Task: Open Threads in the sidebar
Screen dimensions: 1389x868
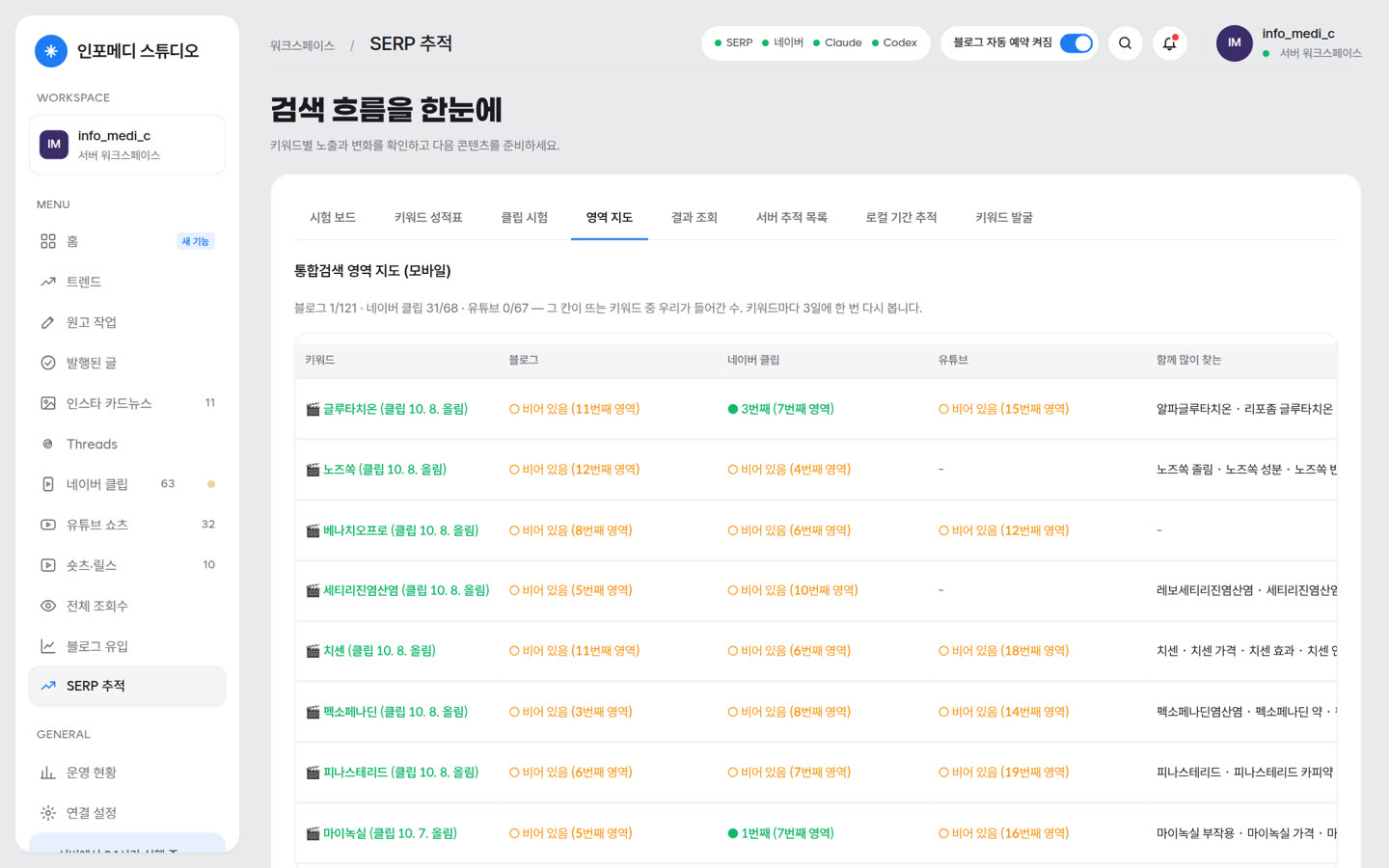Action: click(x=127, y=444)
